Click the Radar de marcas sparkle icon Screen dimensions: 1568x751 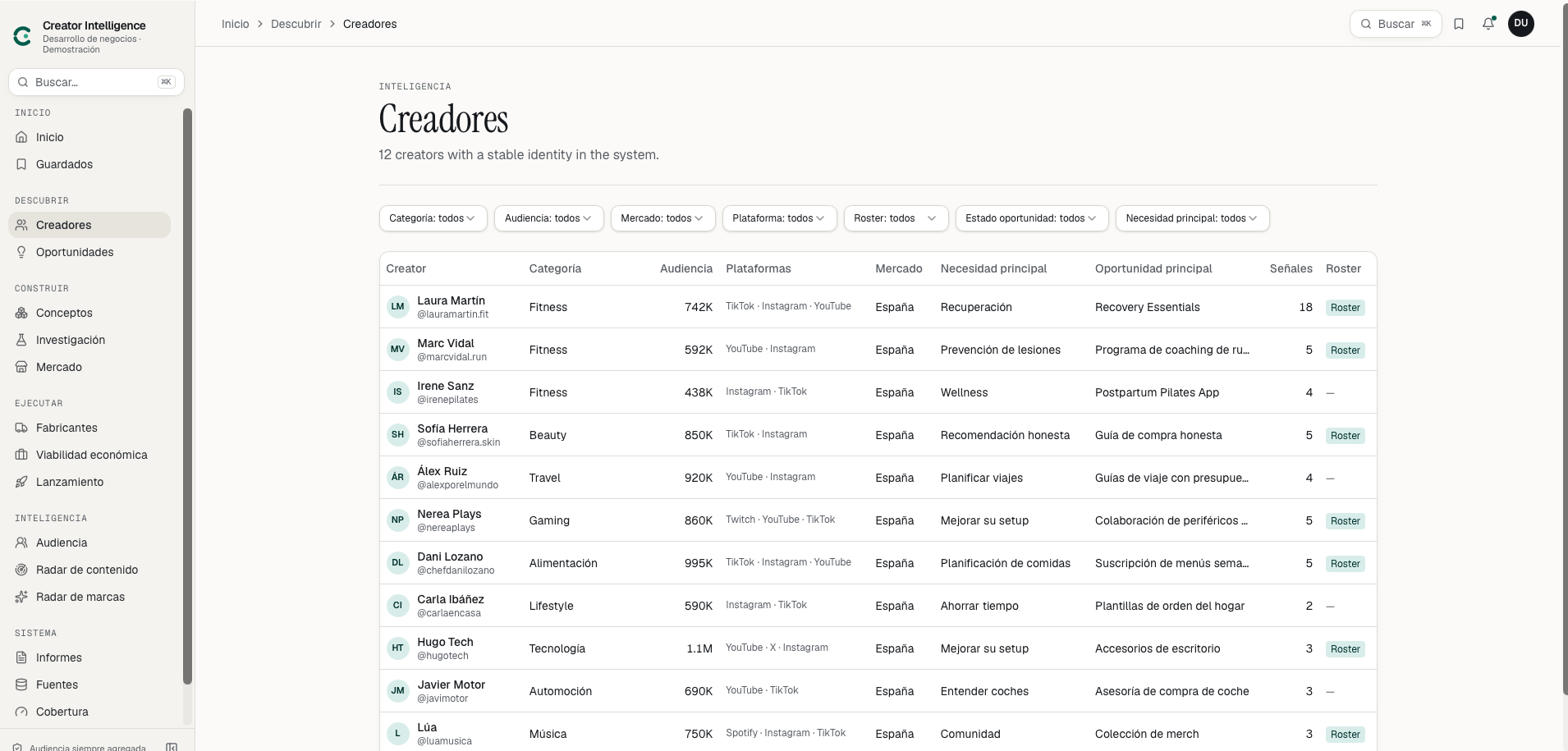coord(22,597)
